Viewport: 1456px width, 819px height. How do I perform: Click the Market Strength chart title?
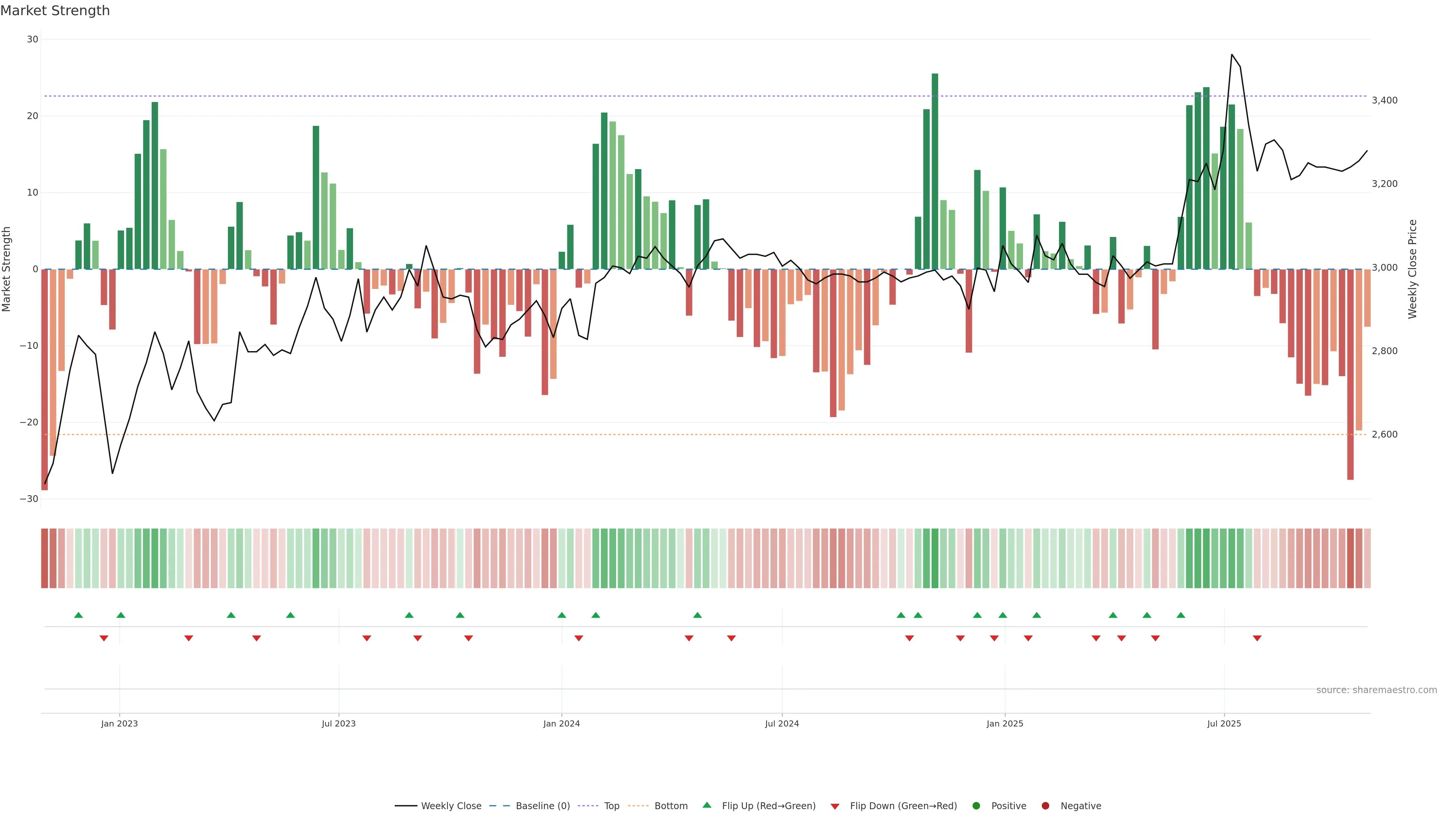coord(55,11)
